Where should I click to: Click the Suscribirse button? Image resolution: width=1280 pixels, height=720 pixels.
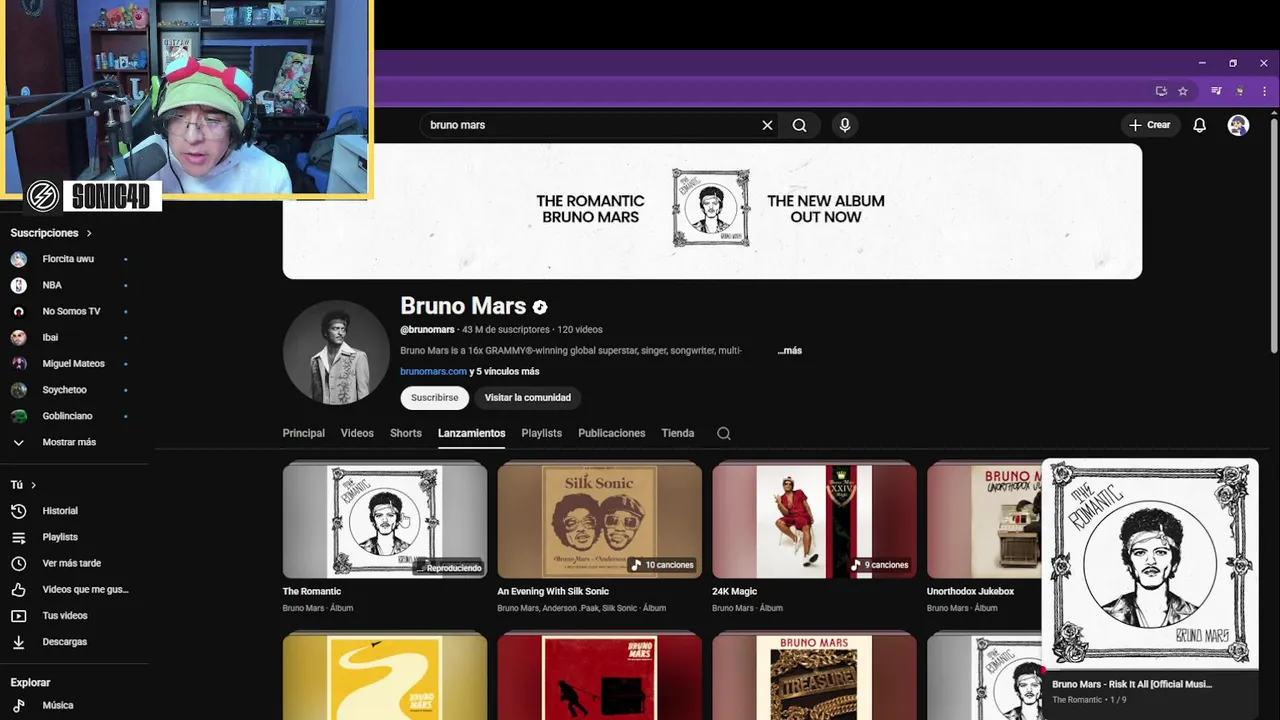click(435, 398)
